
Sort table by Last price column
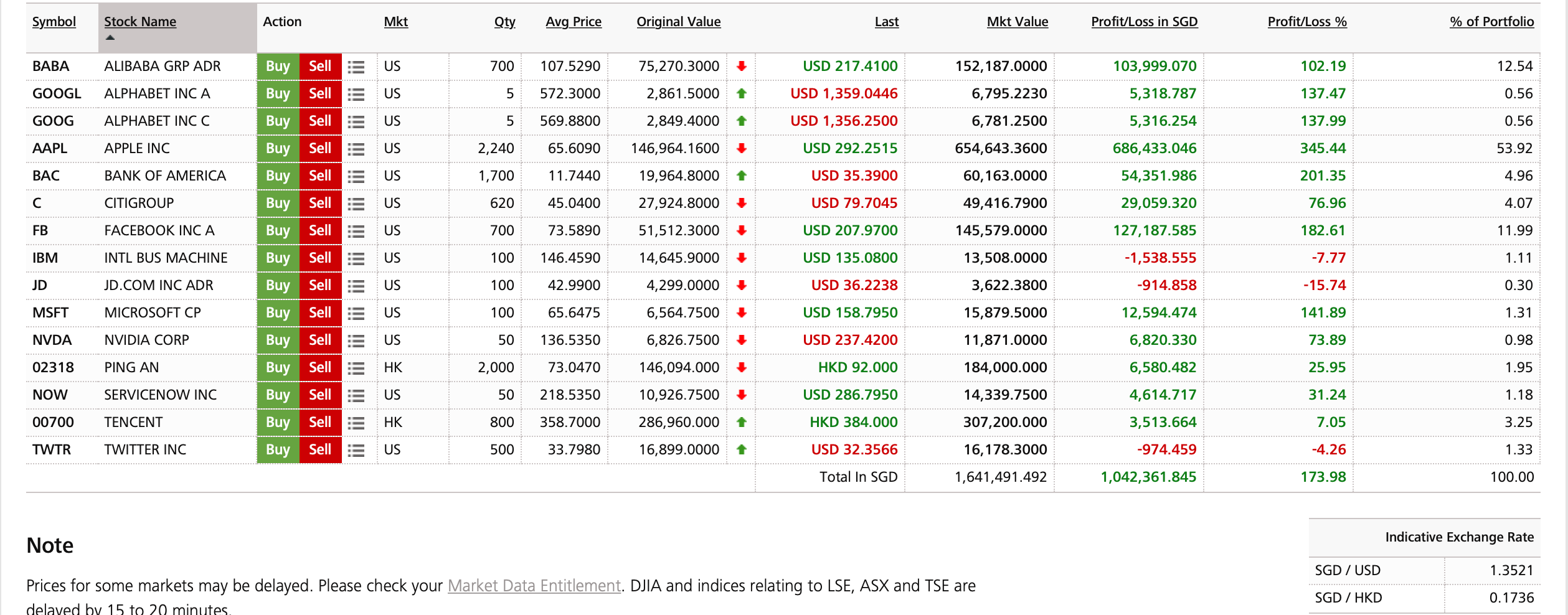pyautogui.click(x=886, y=22)
